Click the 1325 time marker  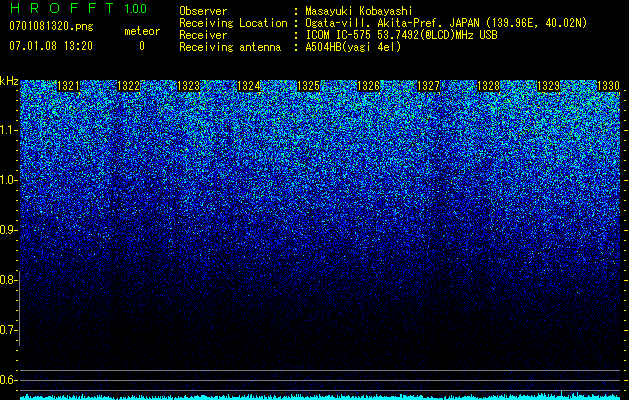(x=308, y=86)
